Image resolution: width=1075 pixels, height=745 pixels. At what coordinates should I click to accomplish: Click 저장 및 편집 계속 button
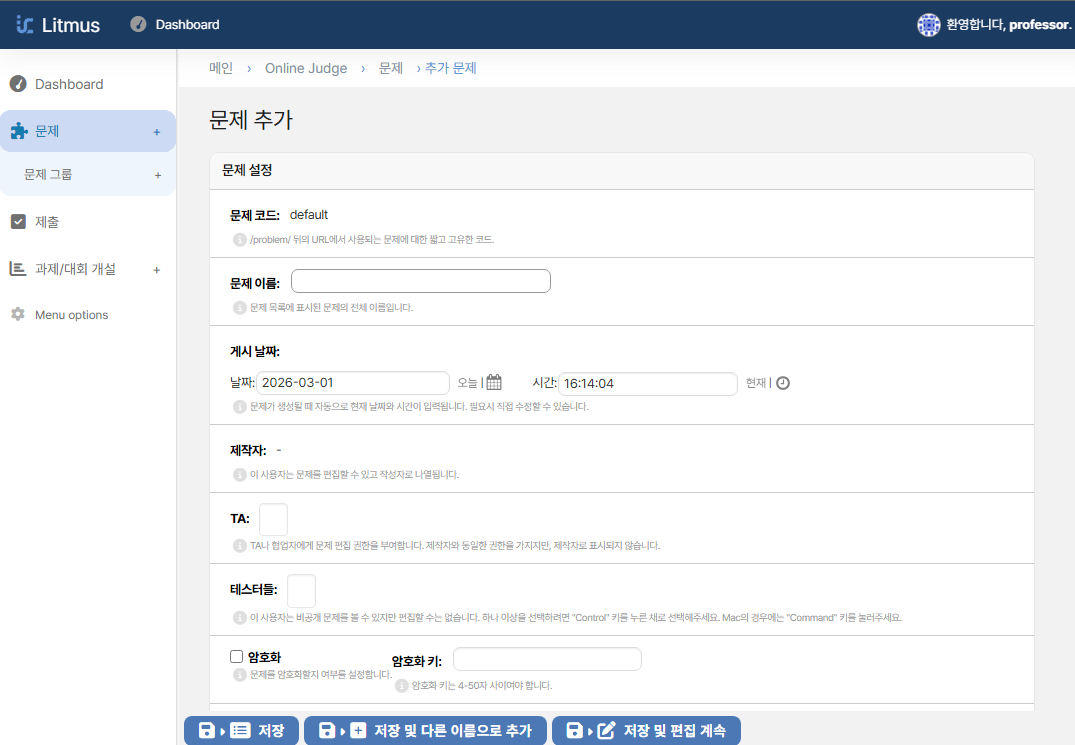[x=646, y=731]
